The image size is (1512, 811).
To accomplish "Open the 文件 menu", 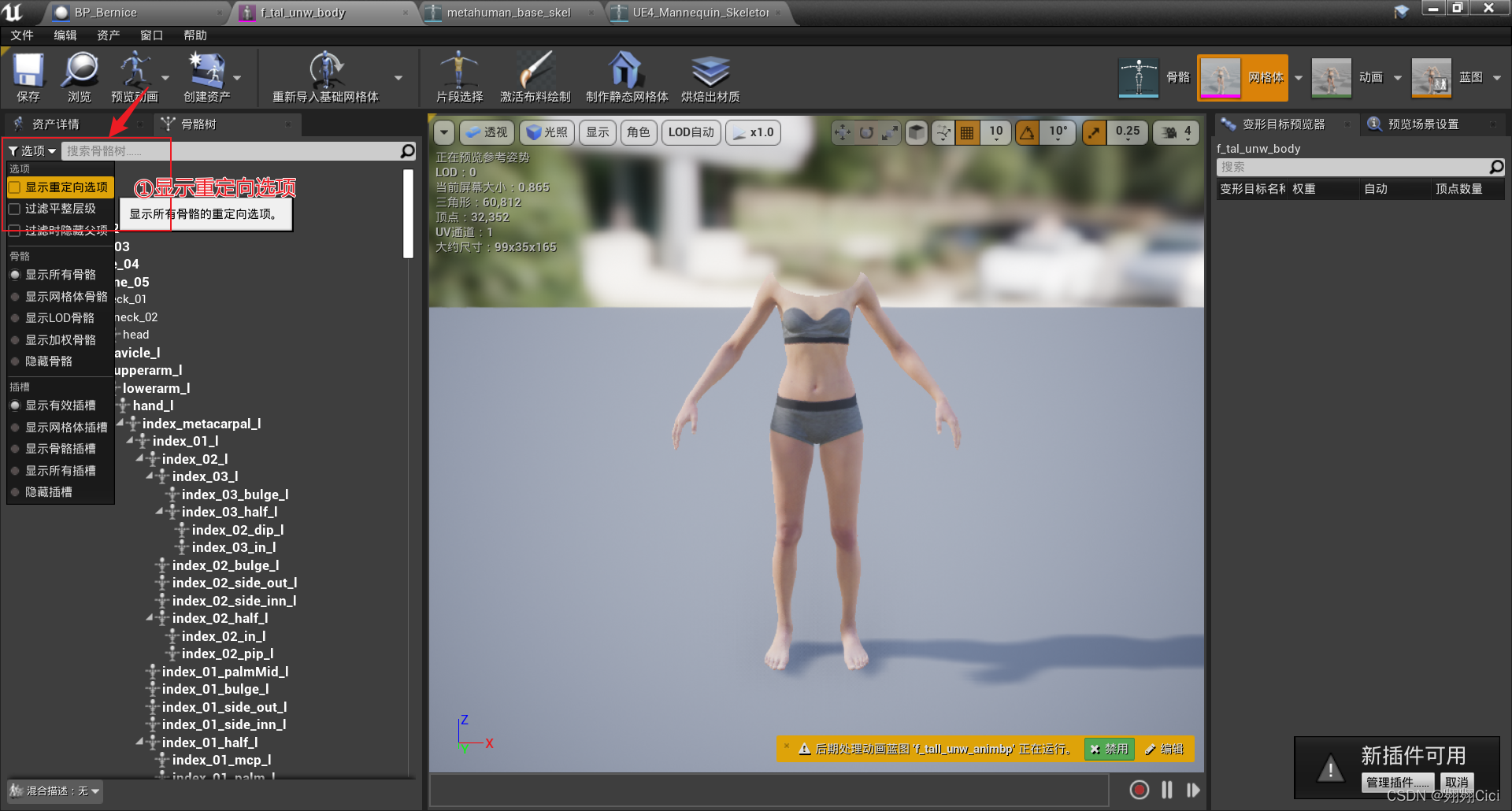I will (x=21, y=35).
